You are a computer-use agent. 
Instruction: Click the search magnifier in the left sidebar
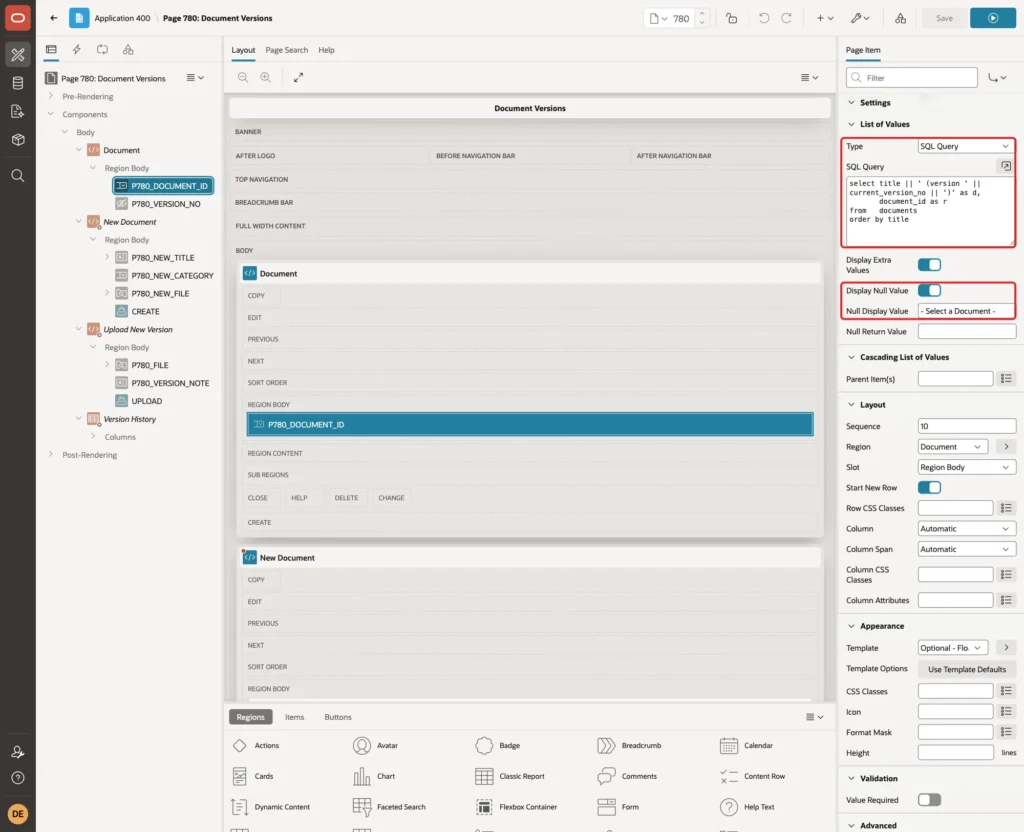tap(18, 176)
